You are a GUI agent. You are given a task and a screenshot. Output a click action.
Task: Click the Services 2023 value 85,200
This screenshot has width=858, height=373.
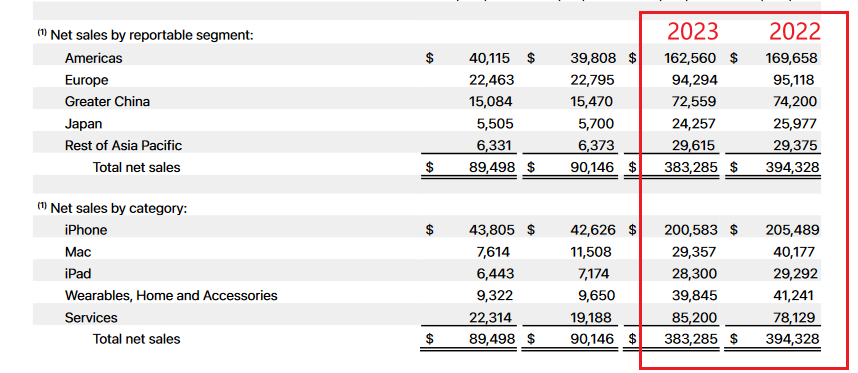692,317
